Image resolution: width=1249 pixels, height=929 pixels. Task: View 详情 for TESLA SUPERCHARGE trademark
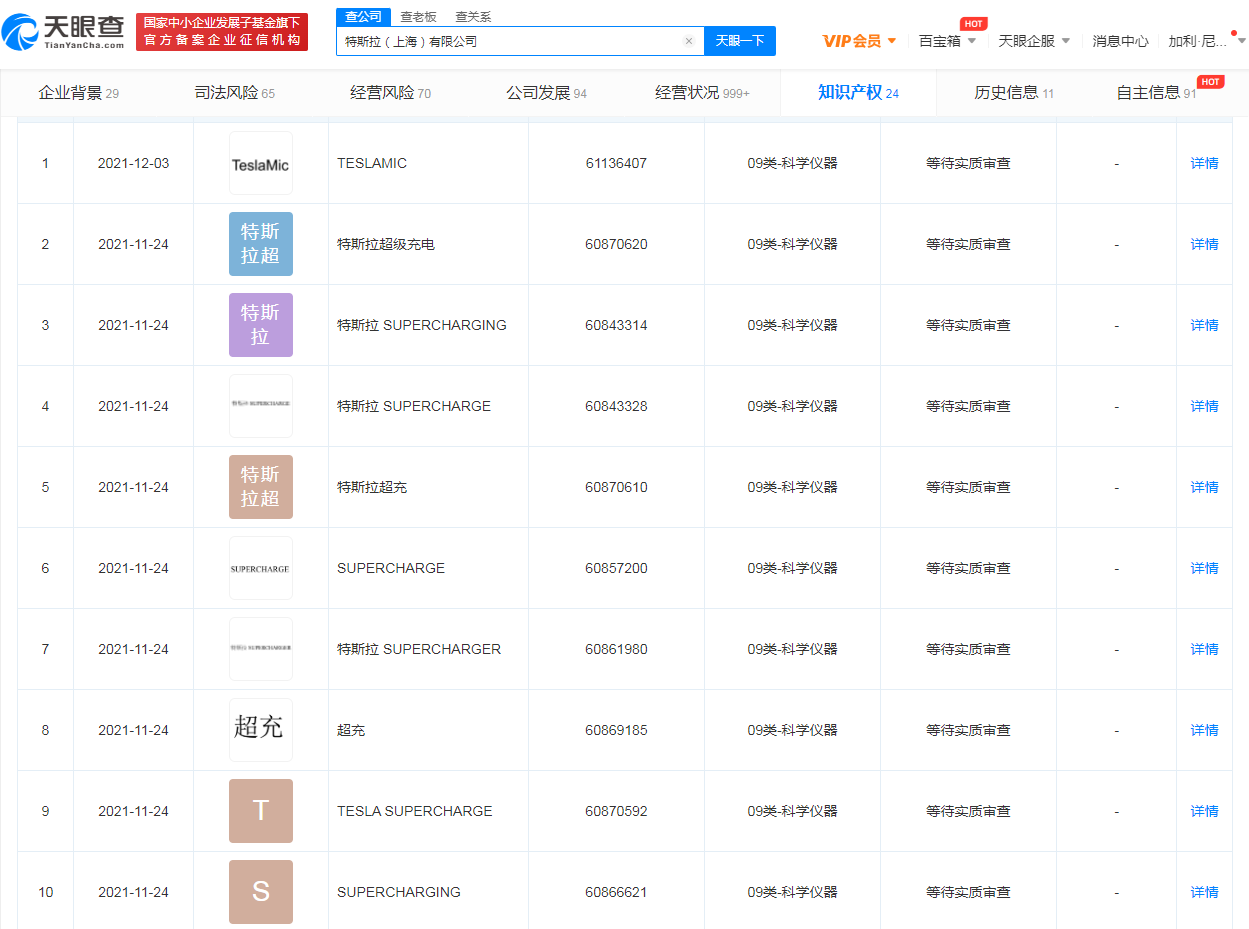pos(1204,811)
